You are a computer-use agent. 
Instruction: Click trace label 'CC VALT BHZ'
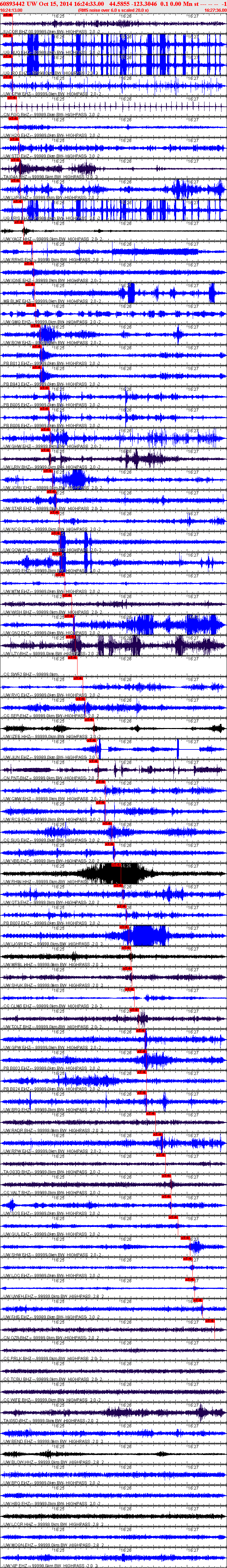tap(17, 1192)
